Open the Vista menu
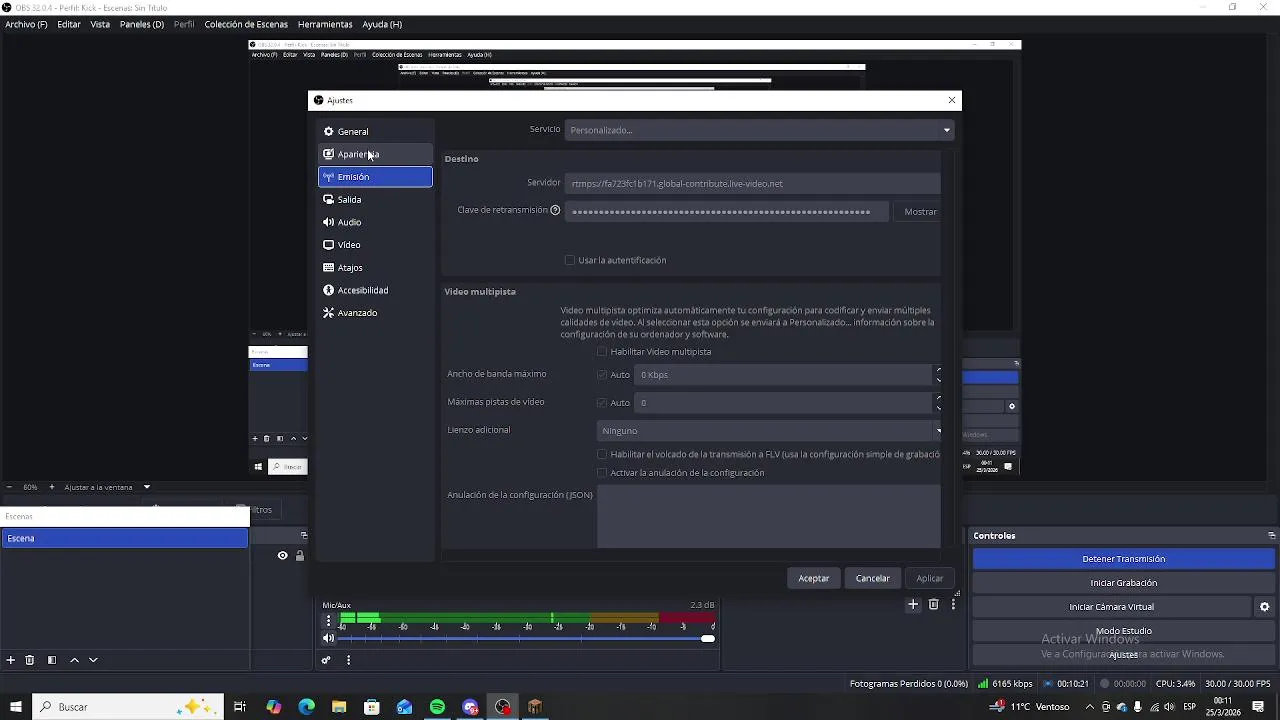The width and height of the screenshot is (1280, 720). click(x=100, y=24)
